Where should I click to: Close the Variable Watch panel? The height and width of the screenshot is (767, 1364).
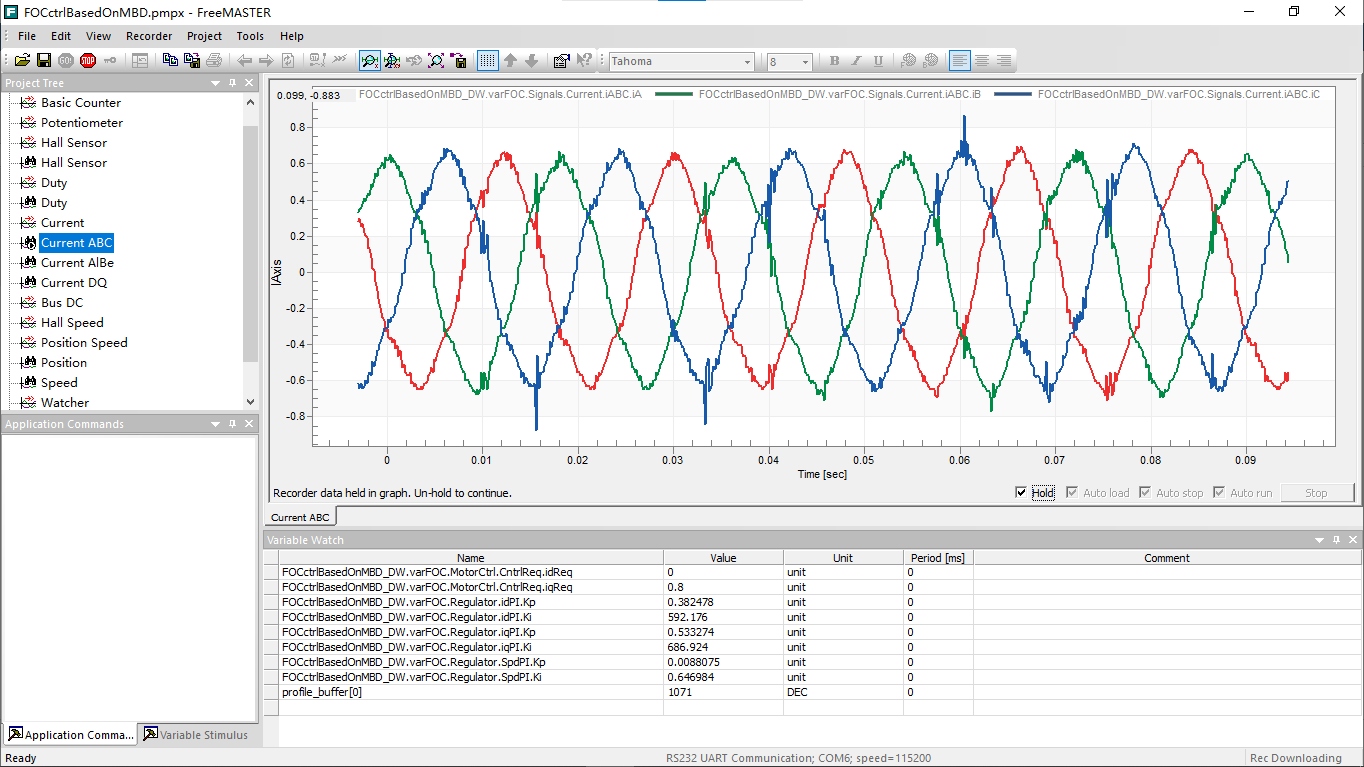pos(1354,540)
